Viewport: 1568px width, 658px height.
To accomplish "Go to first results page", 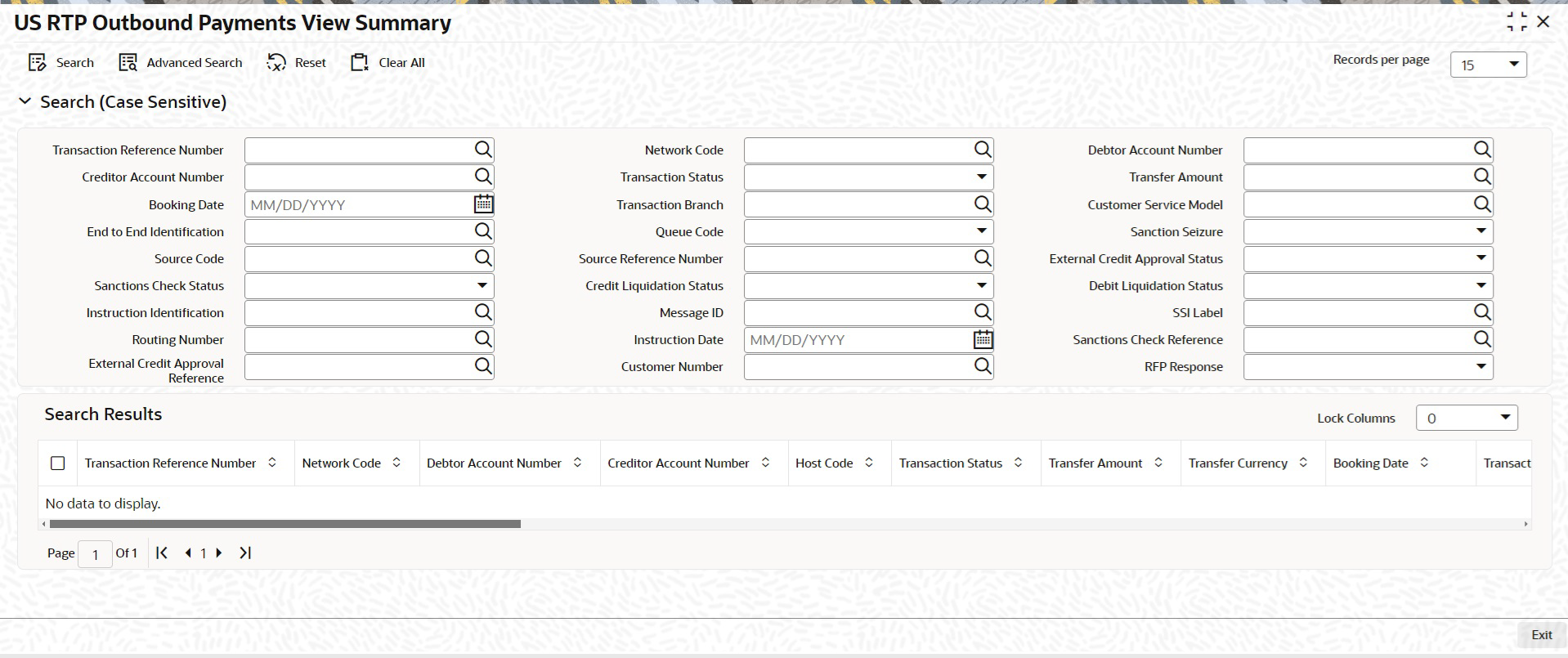I will (x=162, y=553).
